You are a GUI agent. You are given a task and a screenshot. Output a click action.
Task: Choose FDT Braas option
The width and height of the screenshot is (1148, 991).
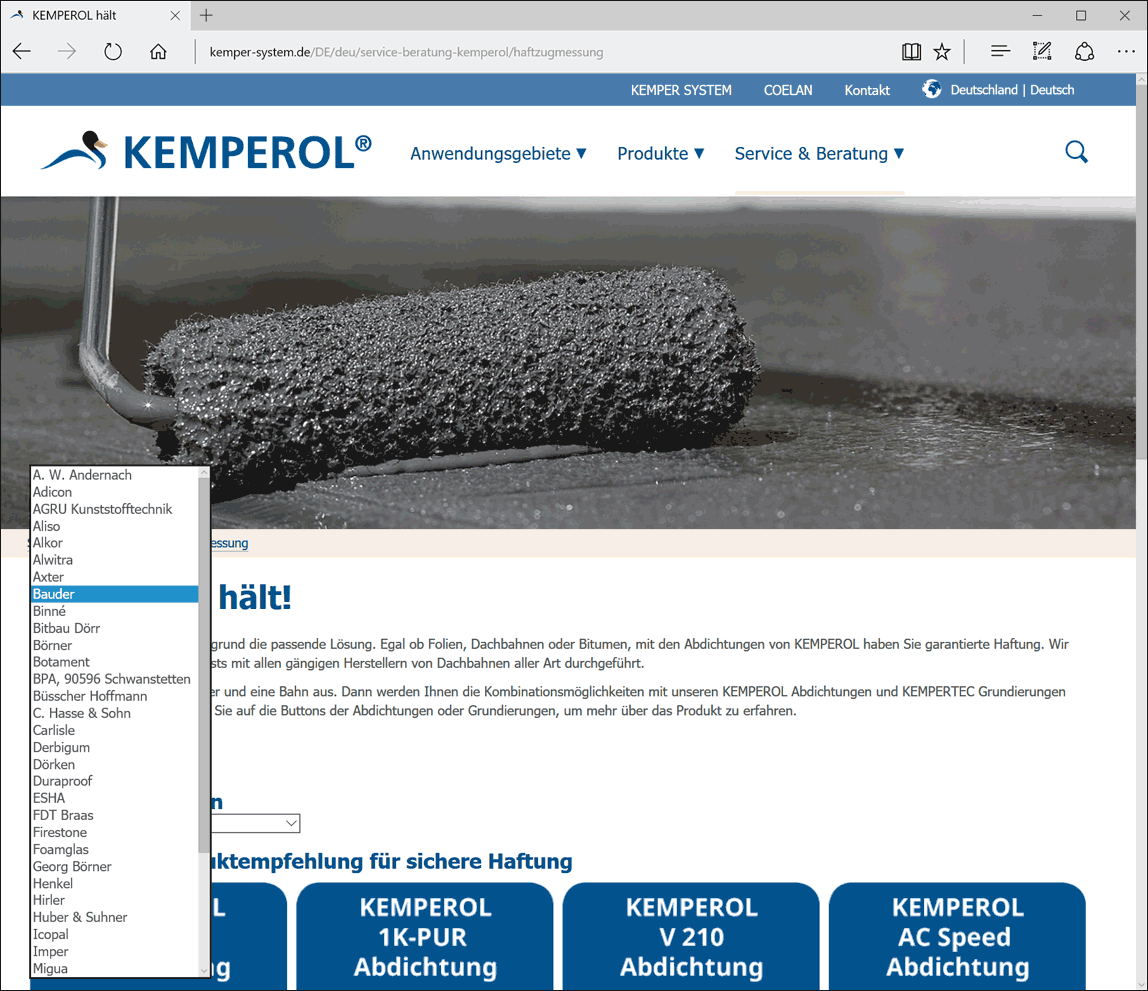pos(115,815)
